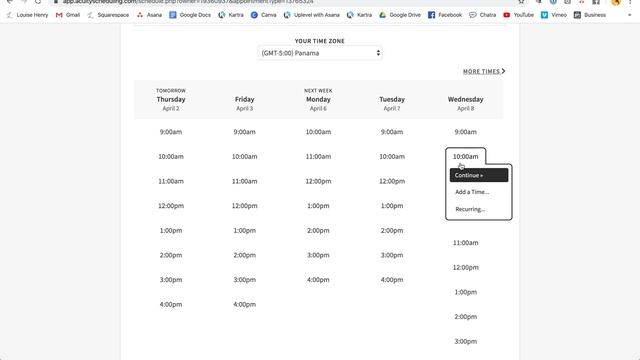Select Wednesday 3:00pm slot
Screen dimensions: 640x360
coord(465,341)
